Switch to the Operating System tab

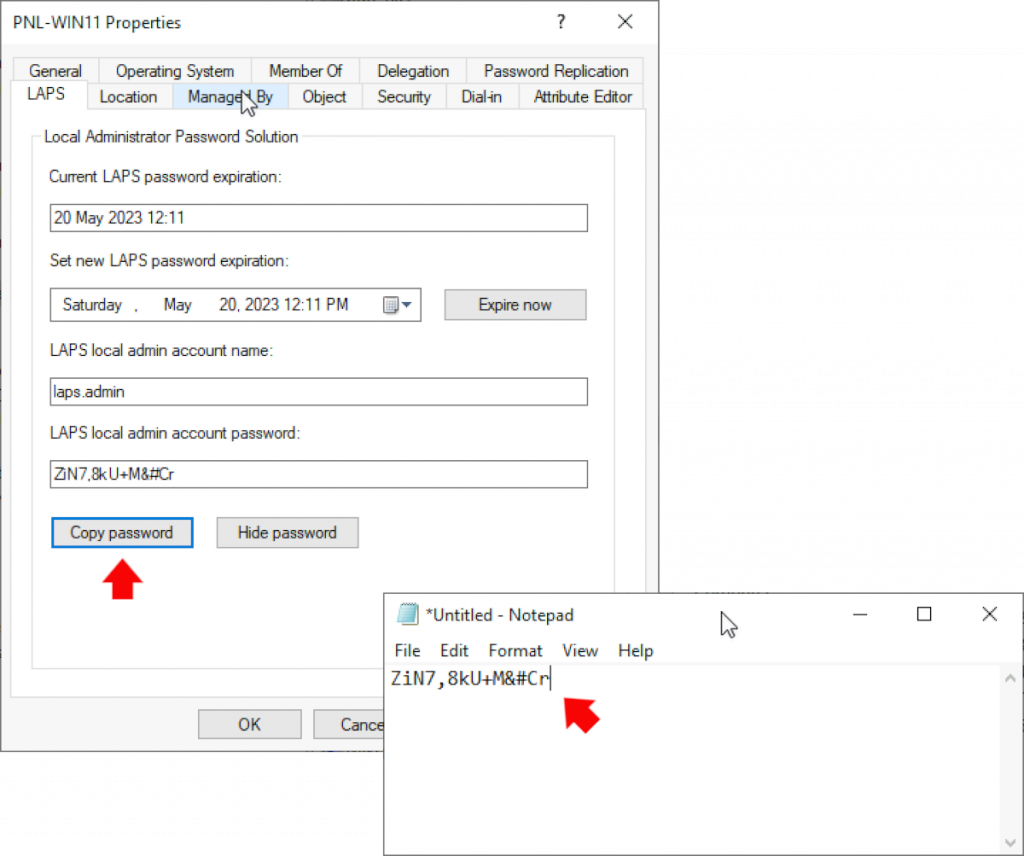(x=174, y=70)
